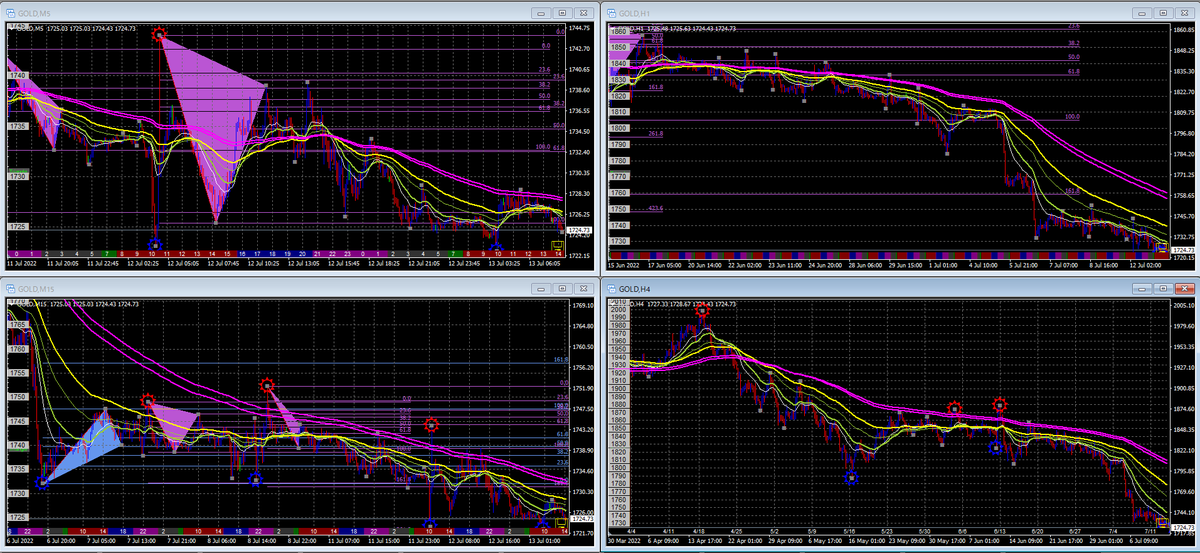Screen dimensions: 1200x553
Task: Click blue 161.8 Fibonacci label in M15 chart
Action: 560,358
